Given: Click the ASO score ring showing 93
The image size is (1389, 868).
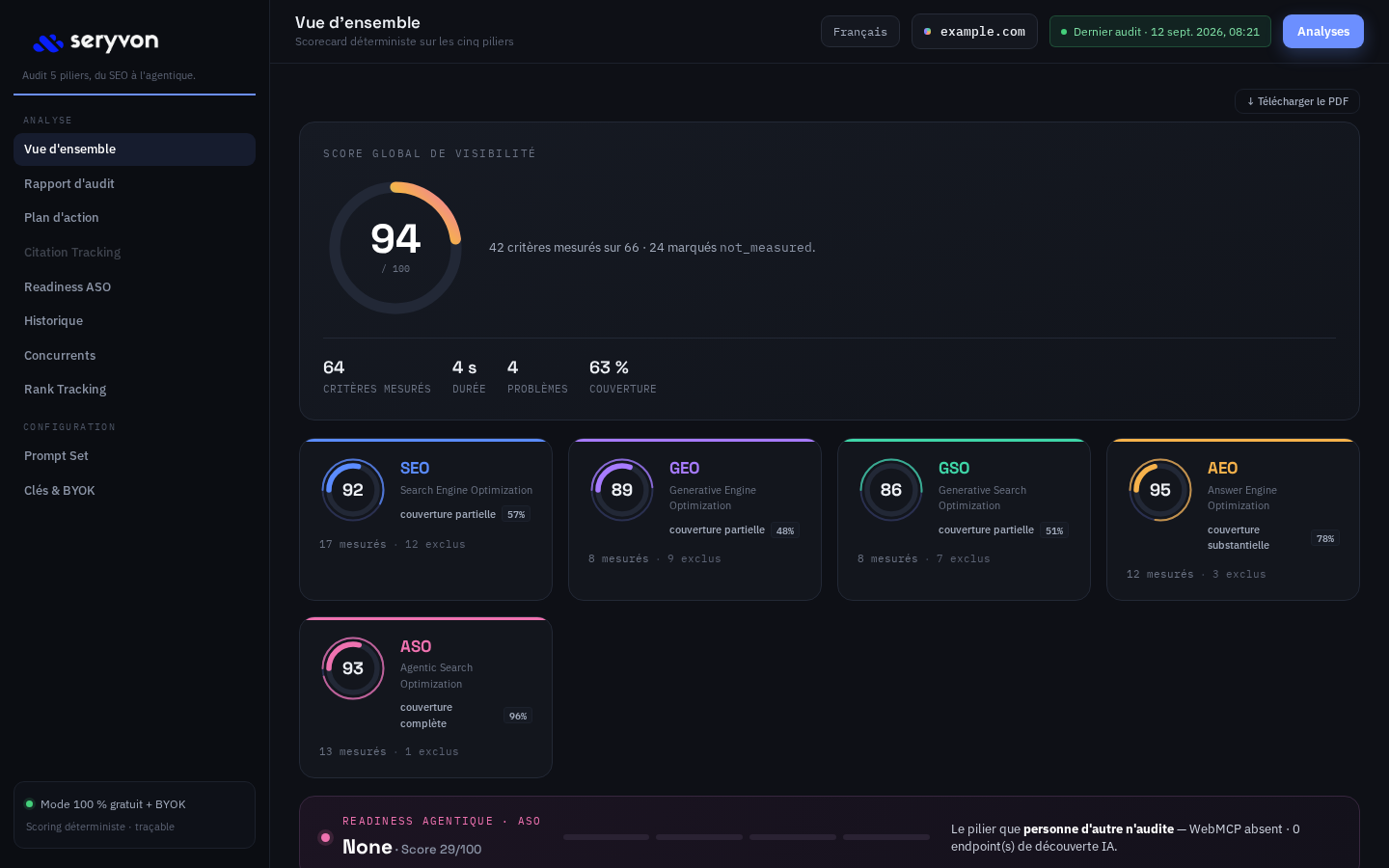Looking at the screenshot, I should pyautogui.click(x=353, y=668).
